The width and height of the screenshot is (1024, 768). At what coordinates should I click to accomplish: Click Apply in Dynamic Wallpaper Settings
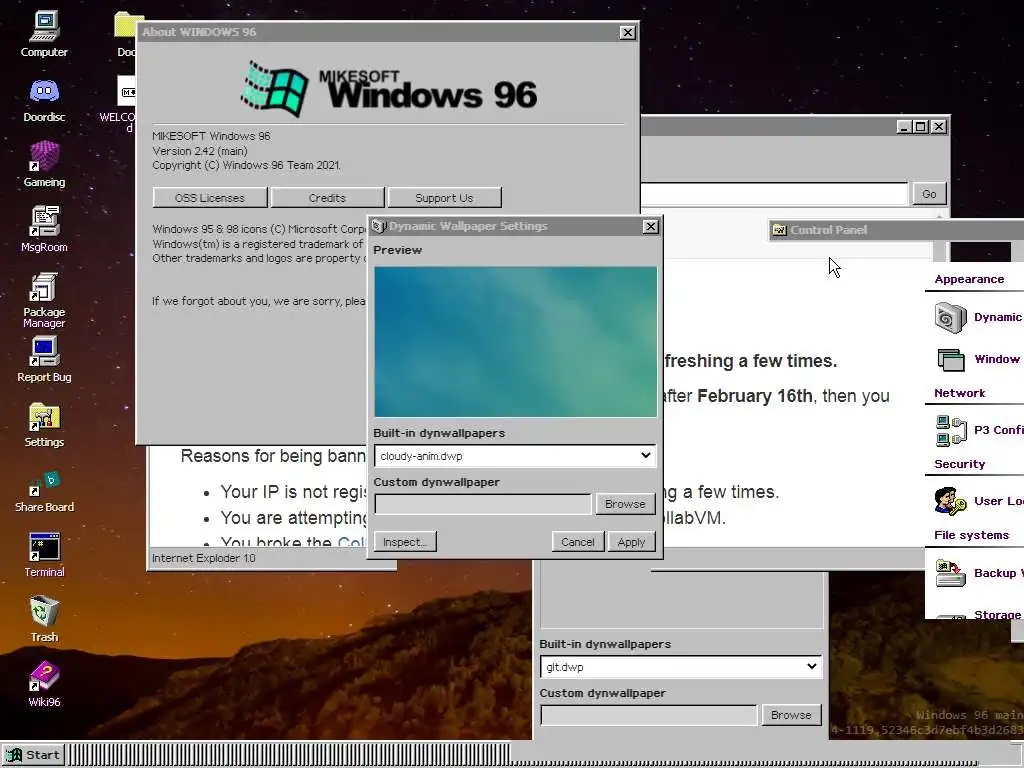631,542
